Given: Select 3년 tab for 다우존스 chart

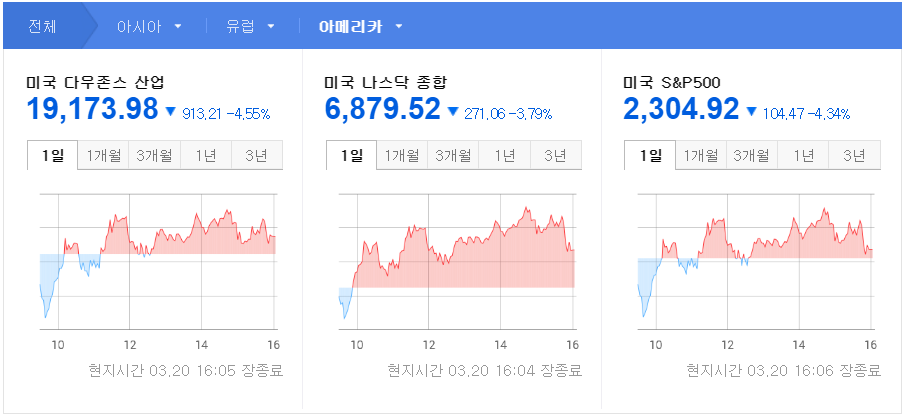Looking at the screenshot, I should [x=257, y=155].
